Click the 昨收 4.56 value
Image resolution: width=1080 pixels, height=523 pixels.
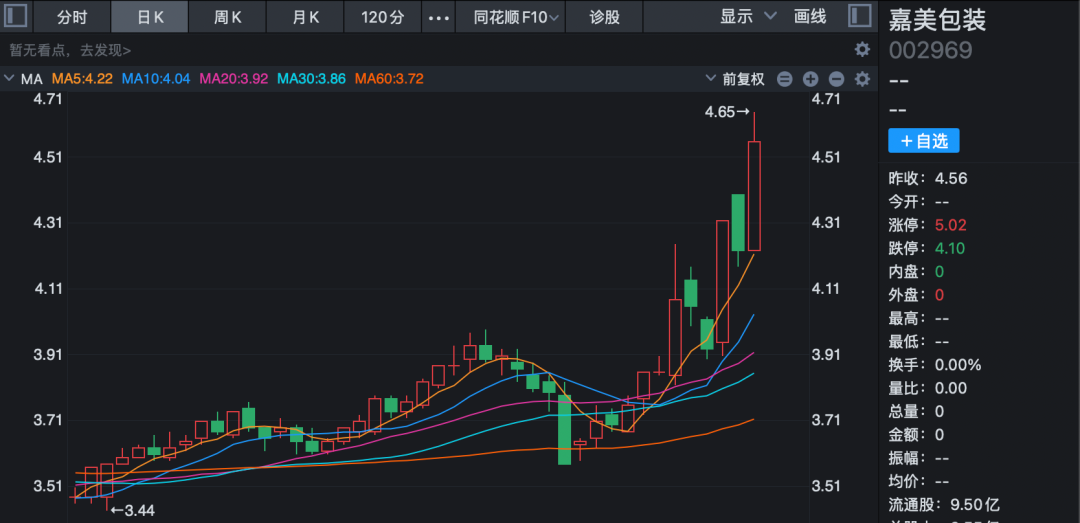[x=951, y=178]
